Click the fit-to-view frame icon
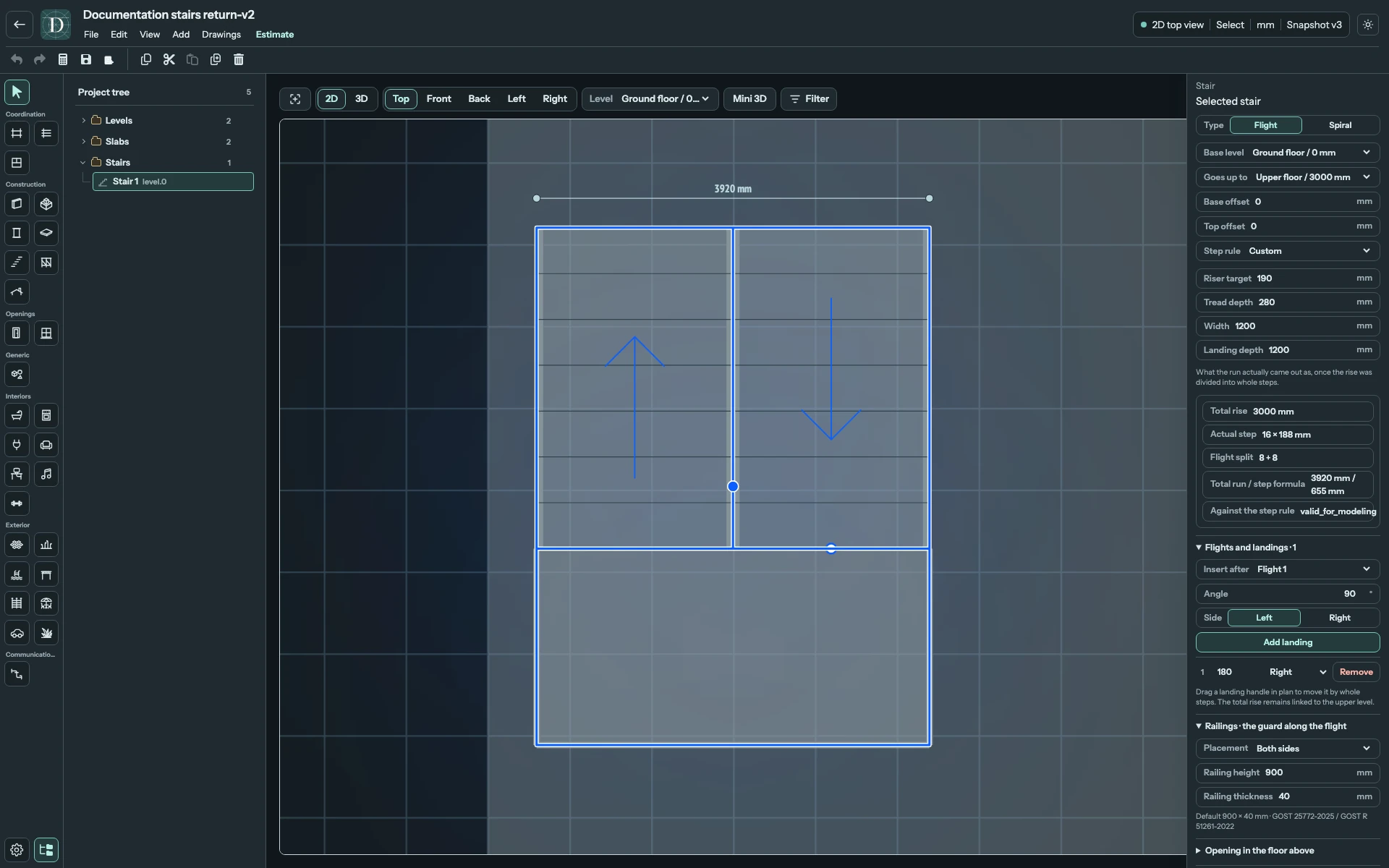Image resolution: width=1389 pixels, height=868 pixels. pyautogui.click(x=295, y=99)
